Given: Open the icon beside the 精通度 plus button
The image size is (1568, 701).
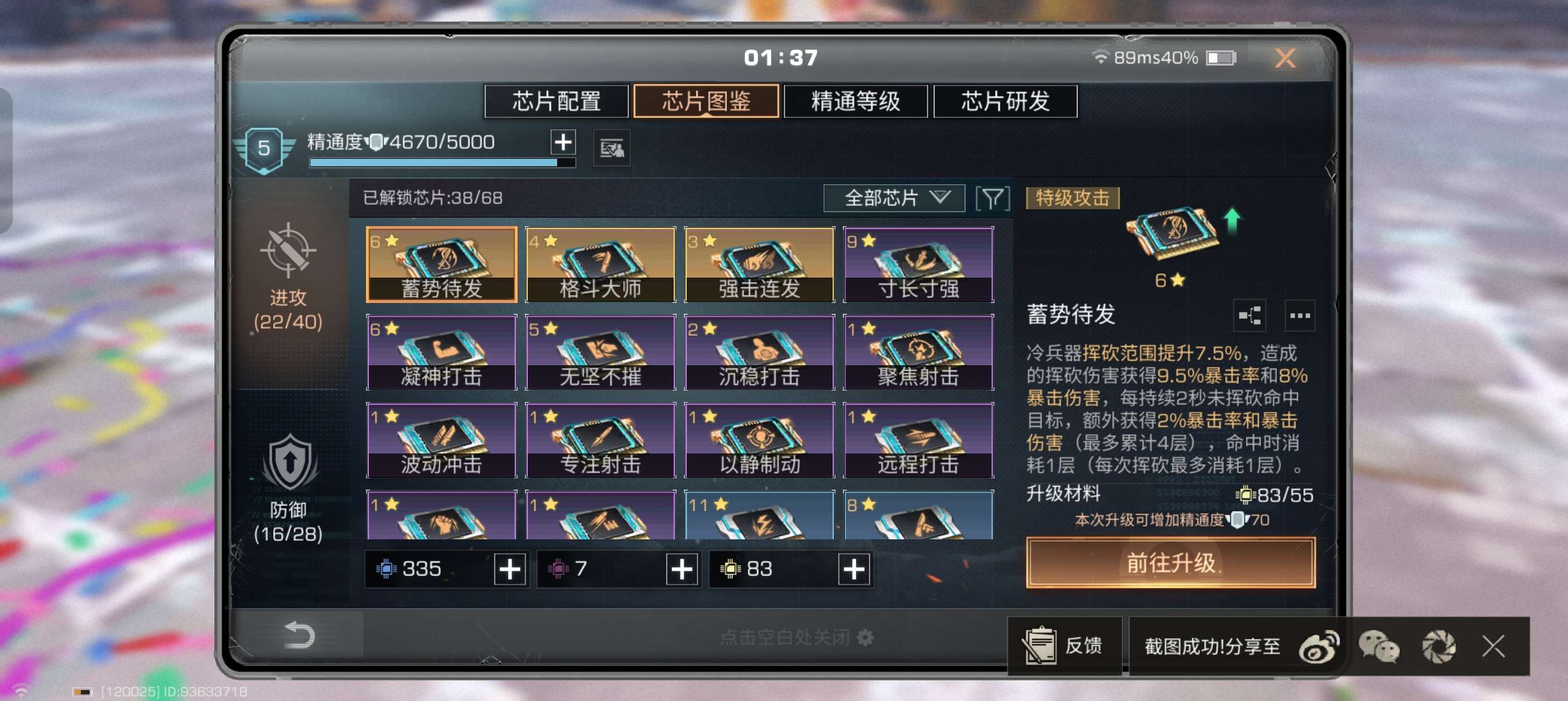Looking at the screenshot, I should (611, 148).
